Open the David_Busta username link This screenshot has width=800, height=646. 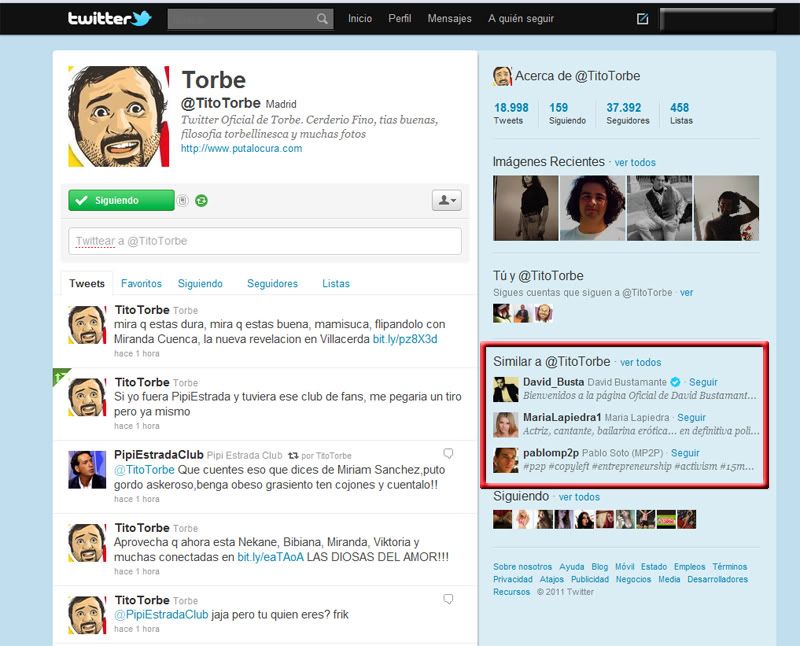(x=554, y=382)
